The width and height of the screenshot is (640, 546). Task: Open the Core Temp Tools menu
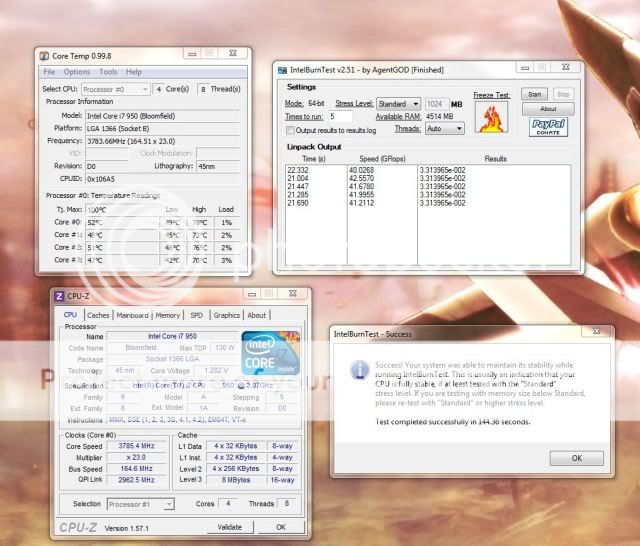point(108,72)
